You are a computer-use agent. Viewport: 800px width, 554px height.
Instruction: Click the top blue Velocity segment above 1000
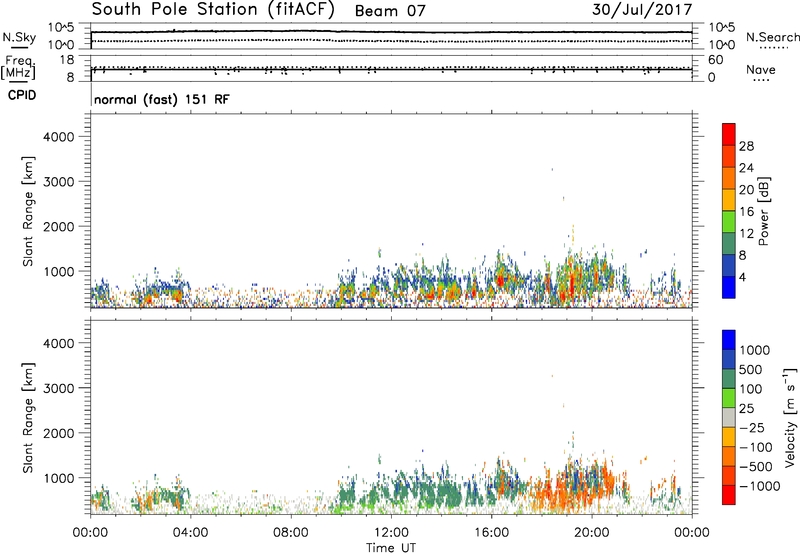(x=729, y=340)
